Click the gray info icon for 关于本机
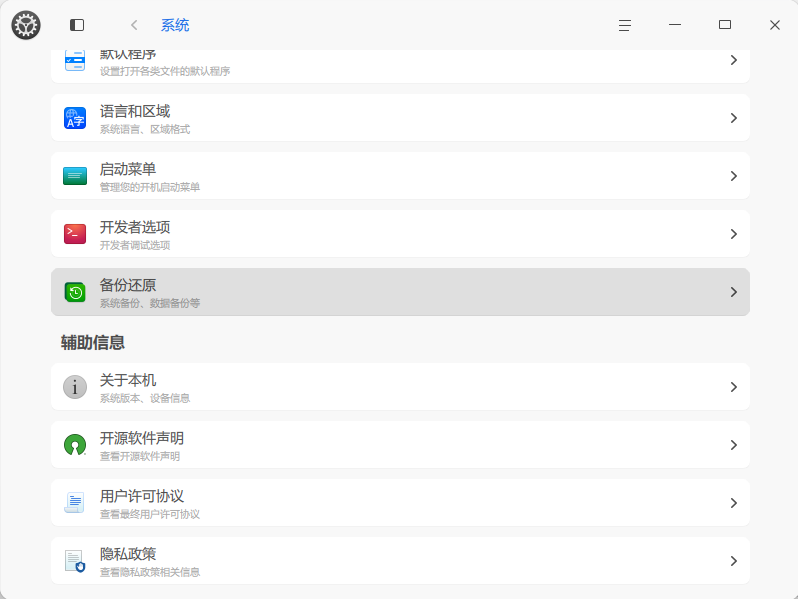 (x=75, y=387)
